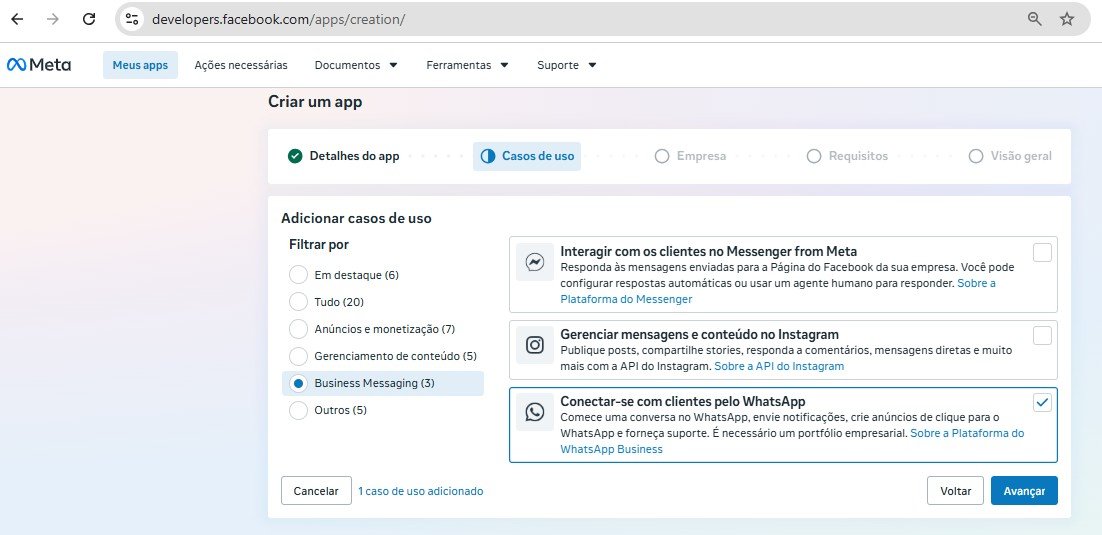Click the Voltar button

click(x=955, y=491)
